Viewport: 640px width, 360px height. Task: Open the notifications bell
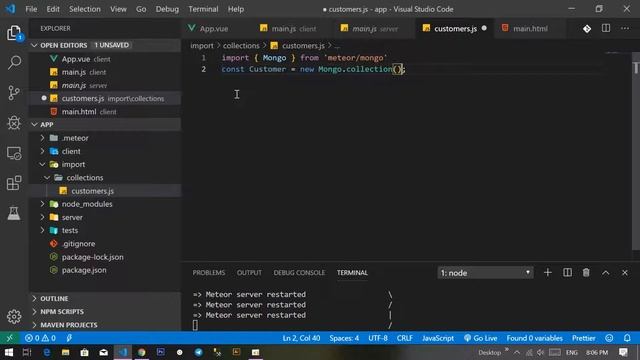click(627, 338)
